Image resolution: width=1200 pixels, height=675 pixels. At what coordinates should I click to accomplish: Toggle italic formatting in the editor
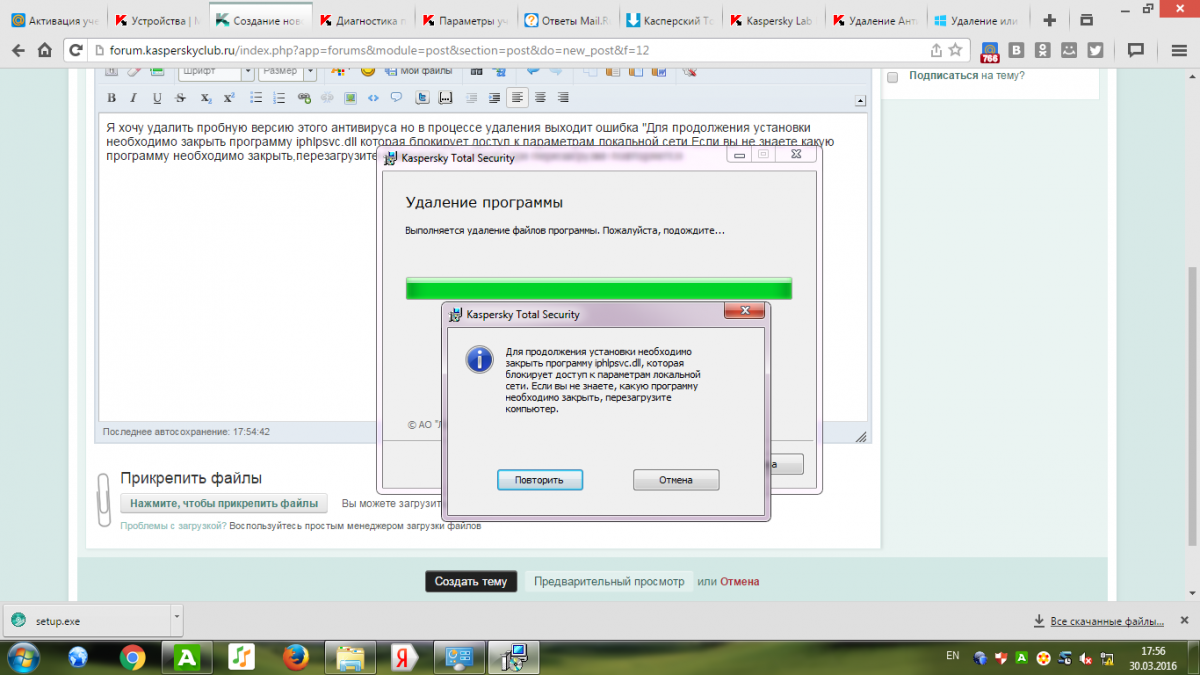point(134,98)
